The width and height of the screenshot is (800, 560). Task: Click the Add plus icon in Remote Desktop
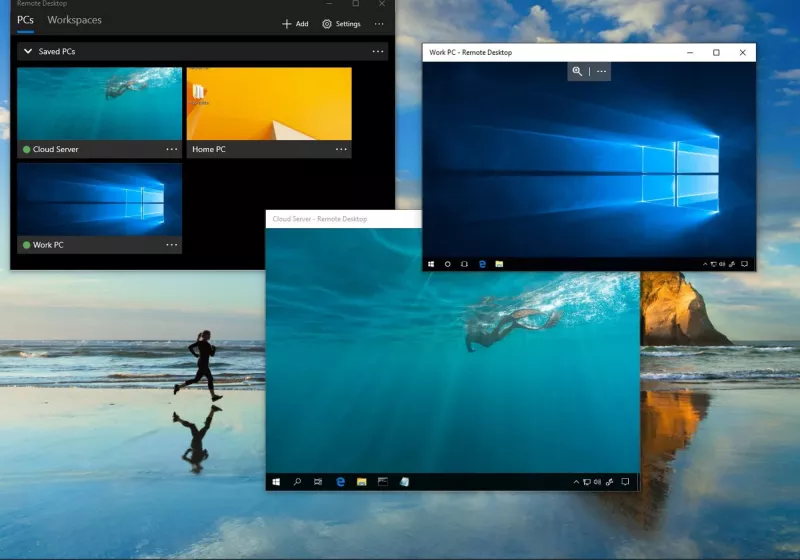287,24
